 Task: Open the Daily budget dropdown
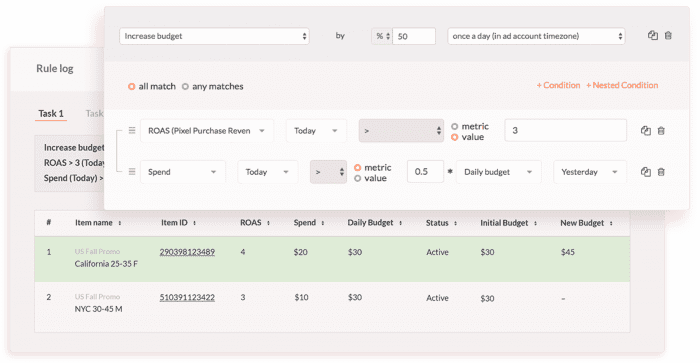pos(499,172)
